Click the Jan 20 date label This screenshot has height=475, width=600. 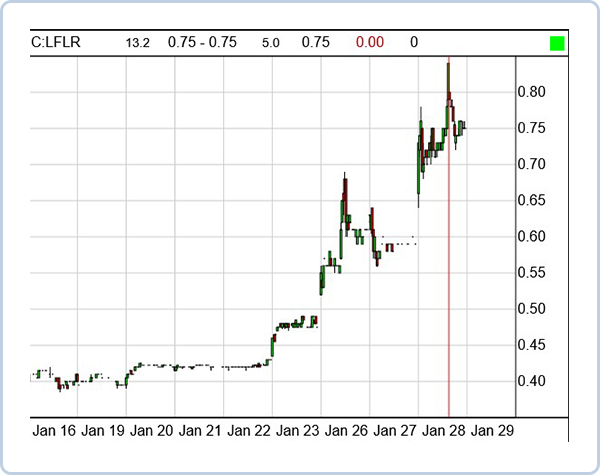(x=151, y=431)
